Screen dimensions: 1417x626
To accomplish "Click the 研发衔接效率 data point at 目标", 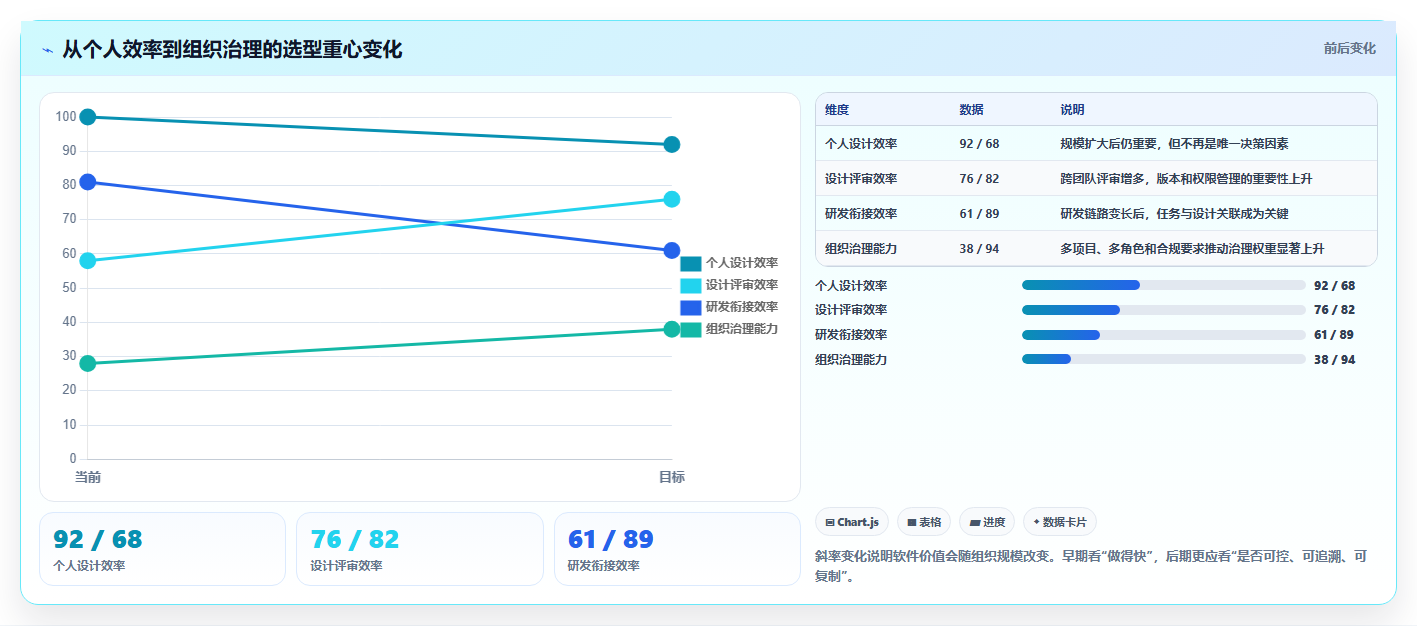I will [x=672, y=250].
